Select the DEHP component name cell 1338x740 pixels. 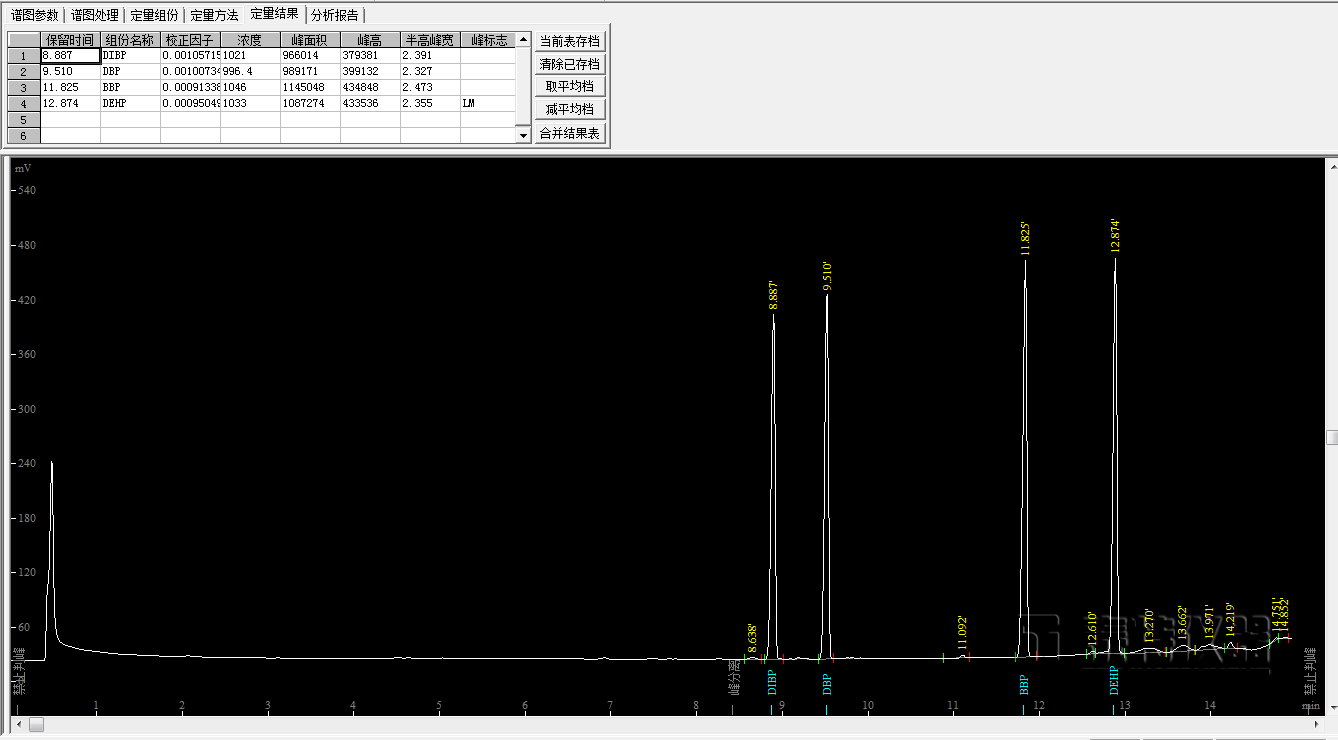pyautogui.click(x=130, y=104)
